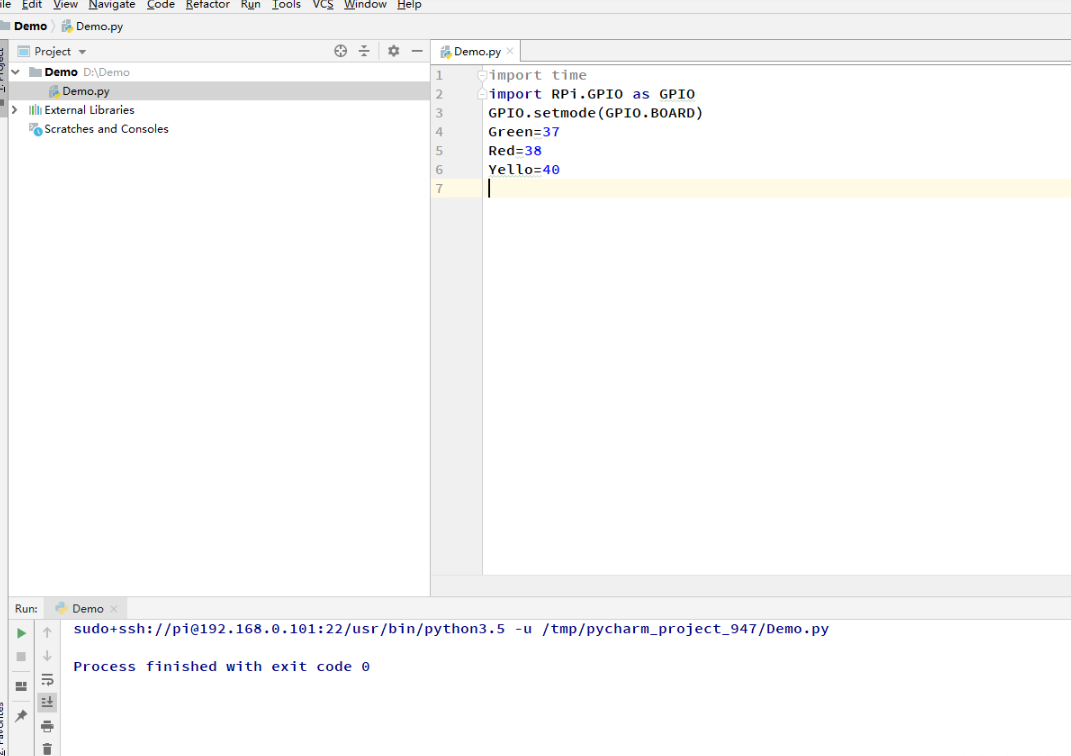Collapse the Demo project folder
The image size is (1071, 756).
tap(16, 72)
